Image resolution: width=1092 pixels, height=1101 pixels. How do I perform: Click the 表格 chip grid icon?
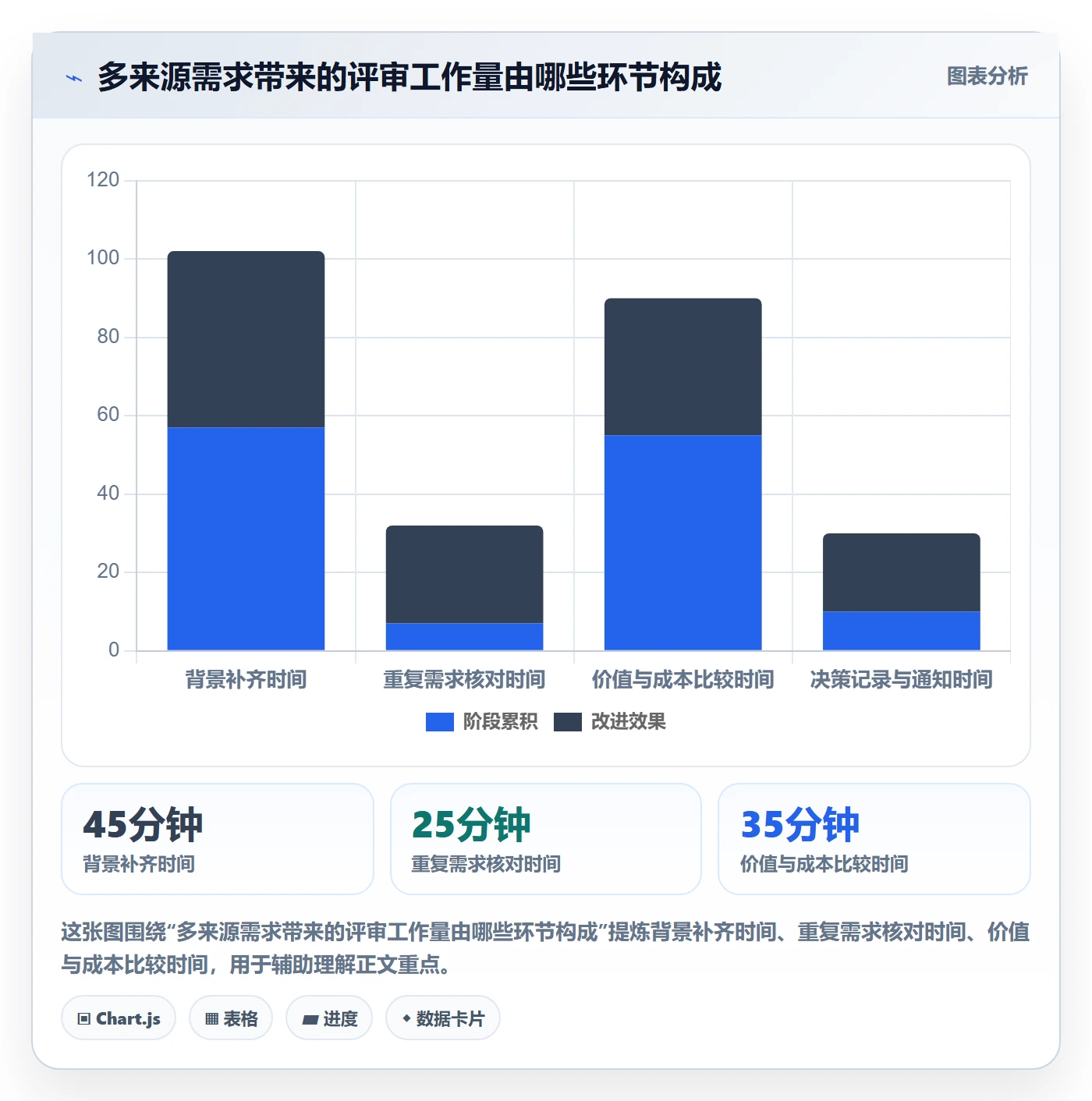coord(211,1019)
